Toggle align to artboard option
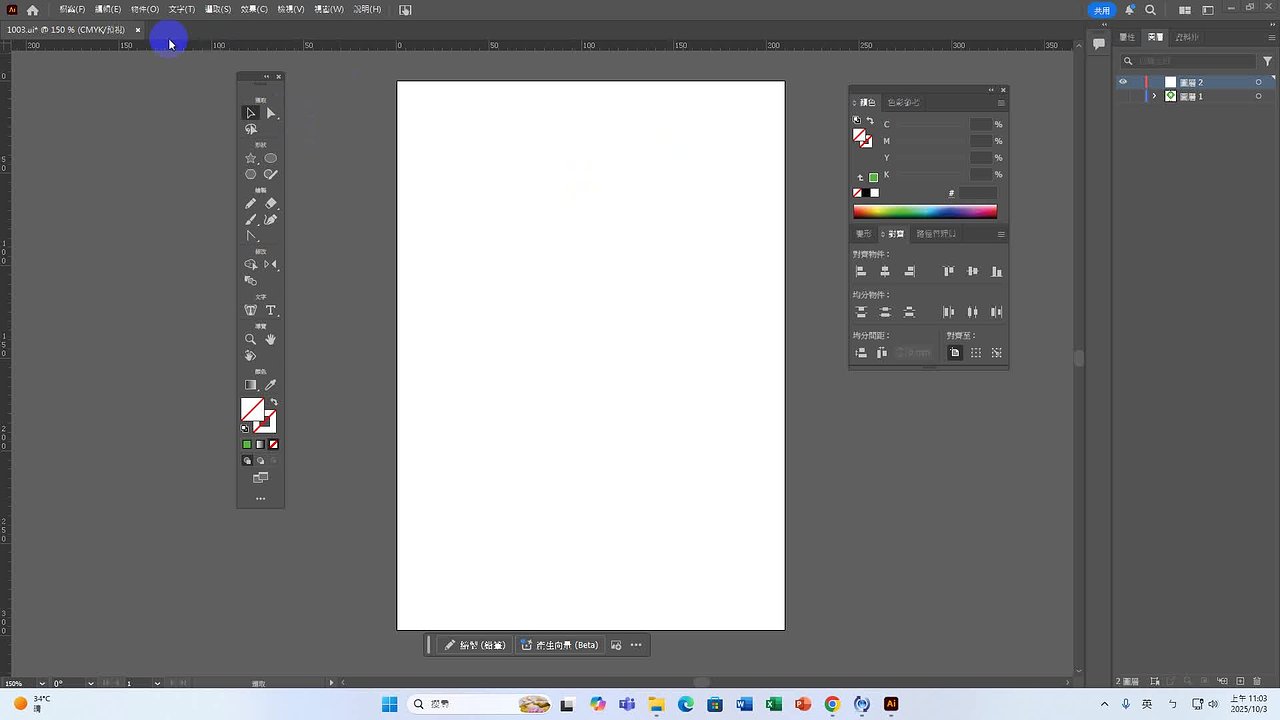 coord(954,353)
